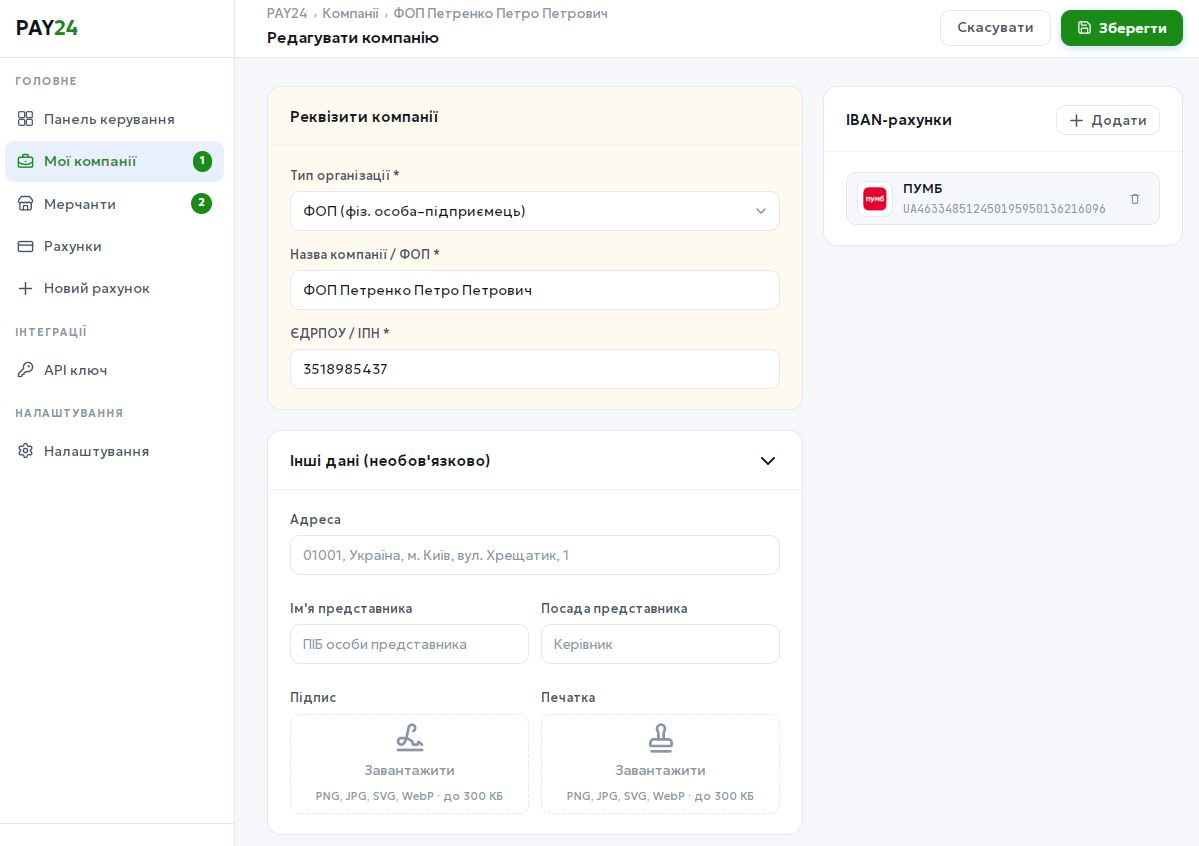Click the key icon for API ключ
1199x846 pixels.
(x=26, y=370)
